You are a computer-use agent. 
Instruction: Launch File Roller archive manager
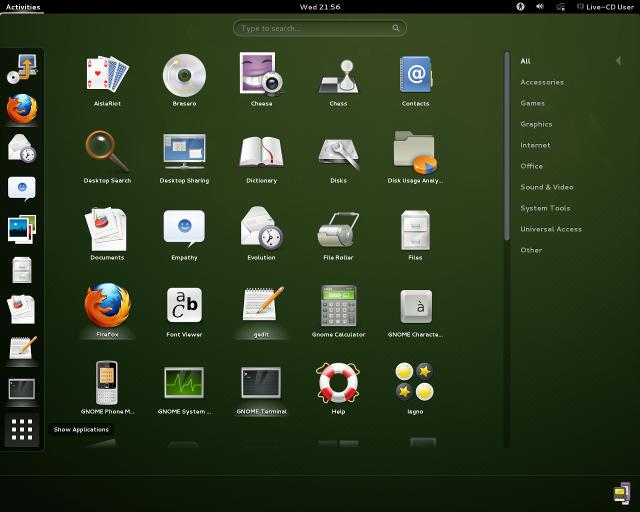click(x=338, y=234)
